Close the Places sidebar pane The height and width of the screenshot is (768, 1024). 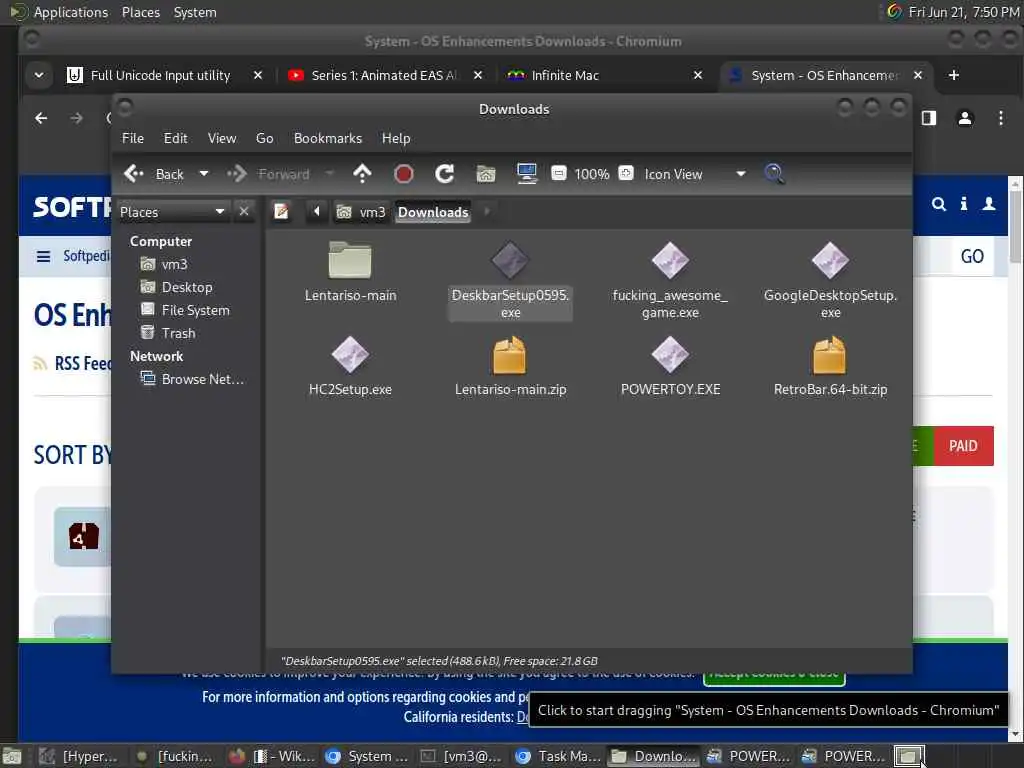[x=244, y=212]
